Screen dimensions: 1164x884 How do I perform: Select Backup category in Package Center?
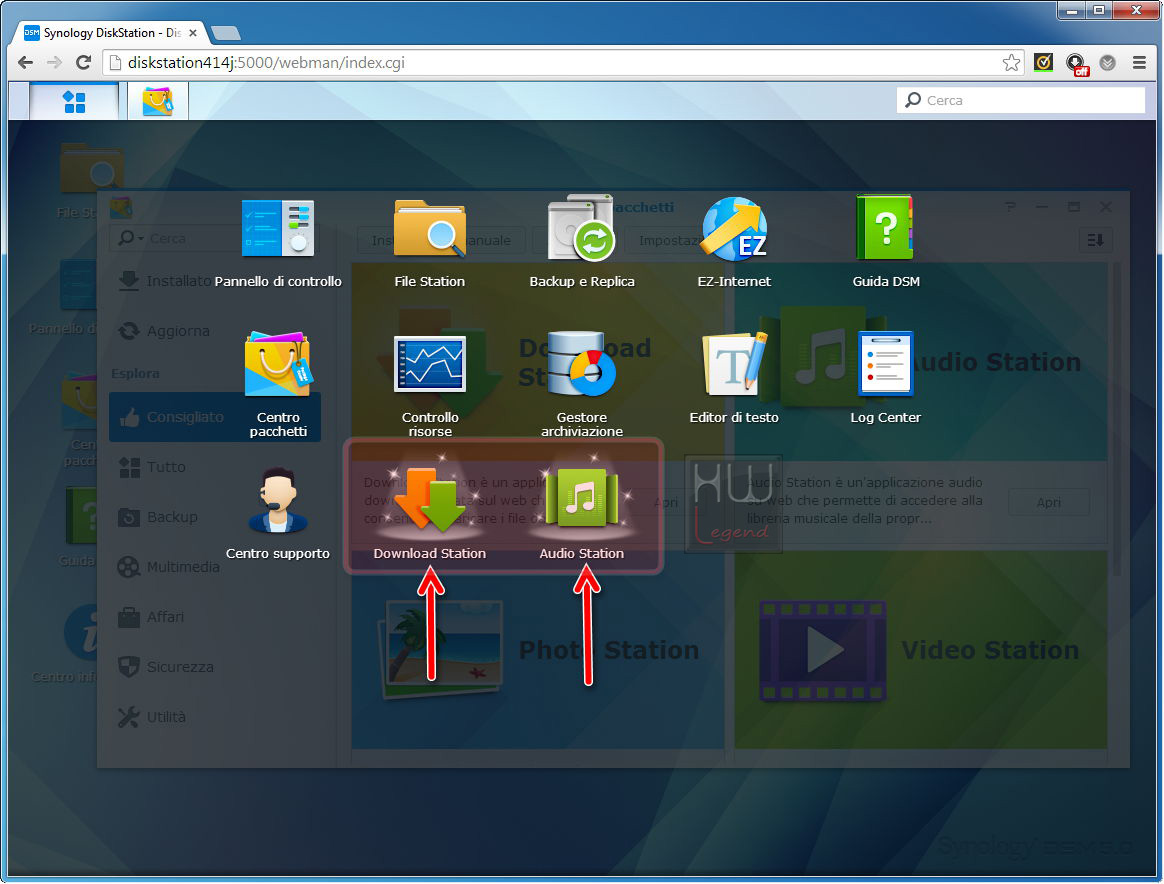[x=158, y=517]
